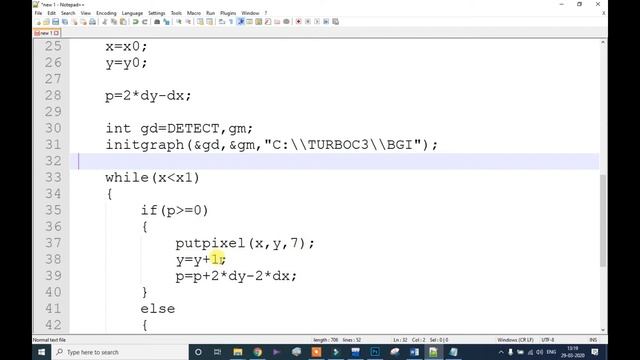Viewport: 640px width, 360px height.
Task: Toggle INS mode in the status bar
Action: [593, 340]
